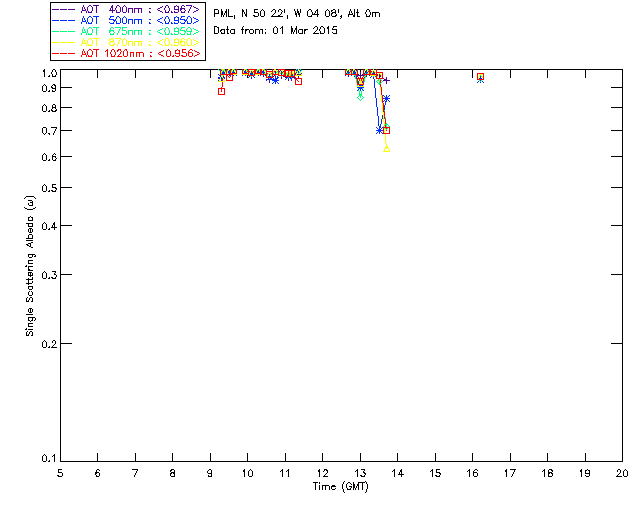
Task: Click the x-axis tick label 13
Action: point(360,473)
